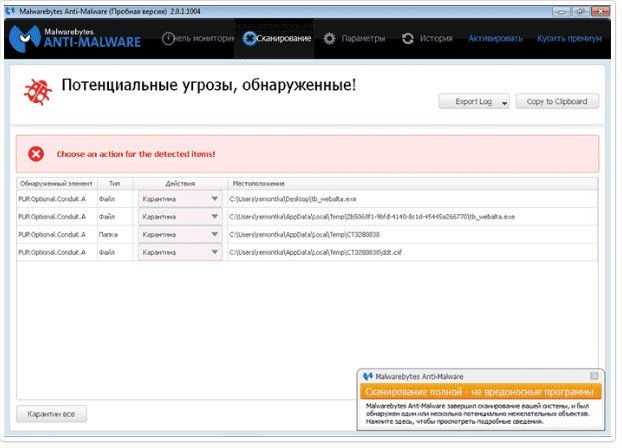This screenshot has width=622, height=448.
Task: Click the red X alert icon
Action: [36, 154]
